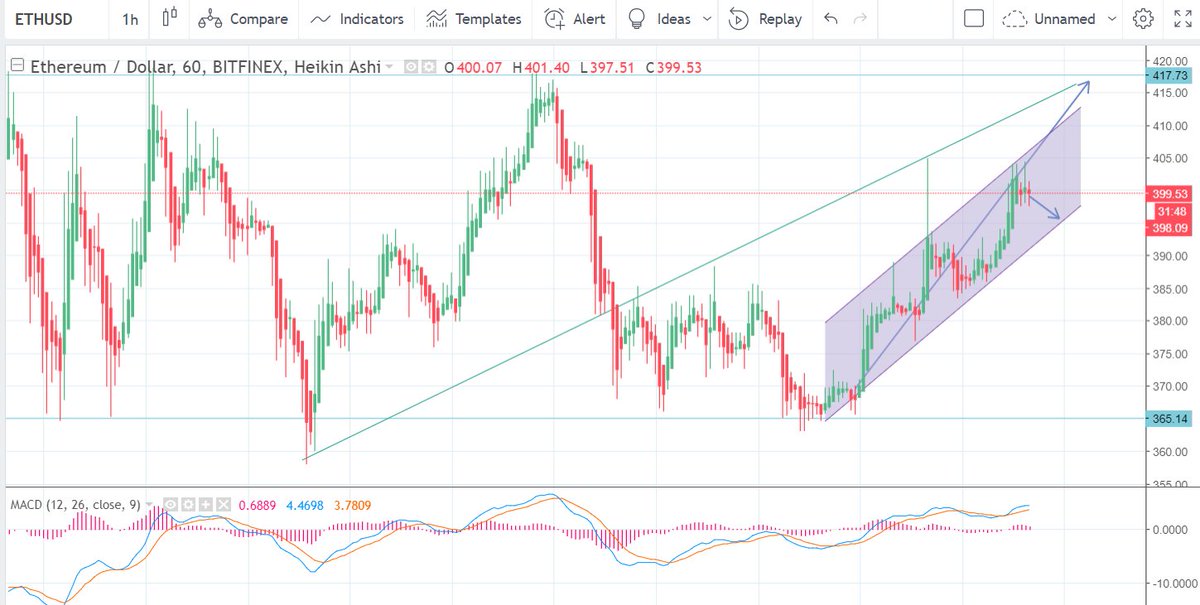Open Compare symbols dialog
Viewport: 1200px width, 605px height.
(242, 19)
